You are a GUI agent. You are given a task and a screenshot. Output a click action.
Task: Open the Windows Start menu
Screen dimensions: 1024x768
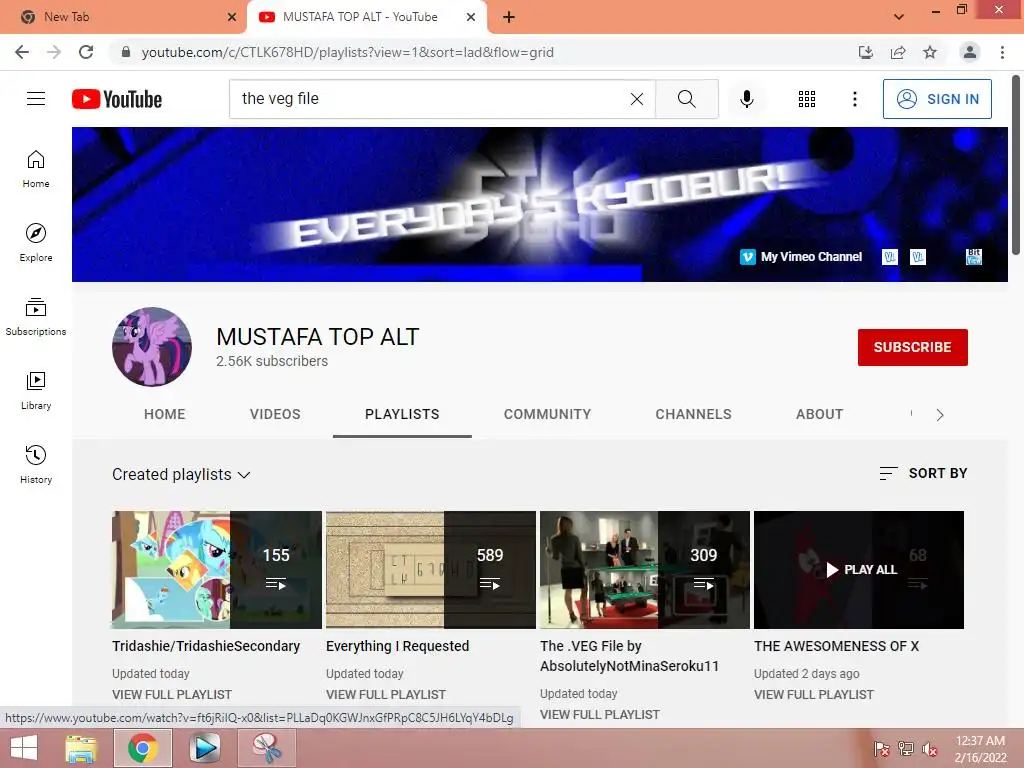(24, 748)
